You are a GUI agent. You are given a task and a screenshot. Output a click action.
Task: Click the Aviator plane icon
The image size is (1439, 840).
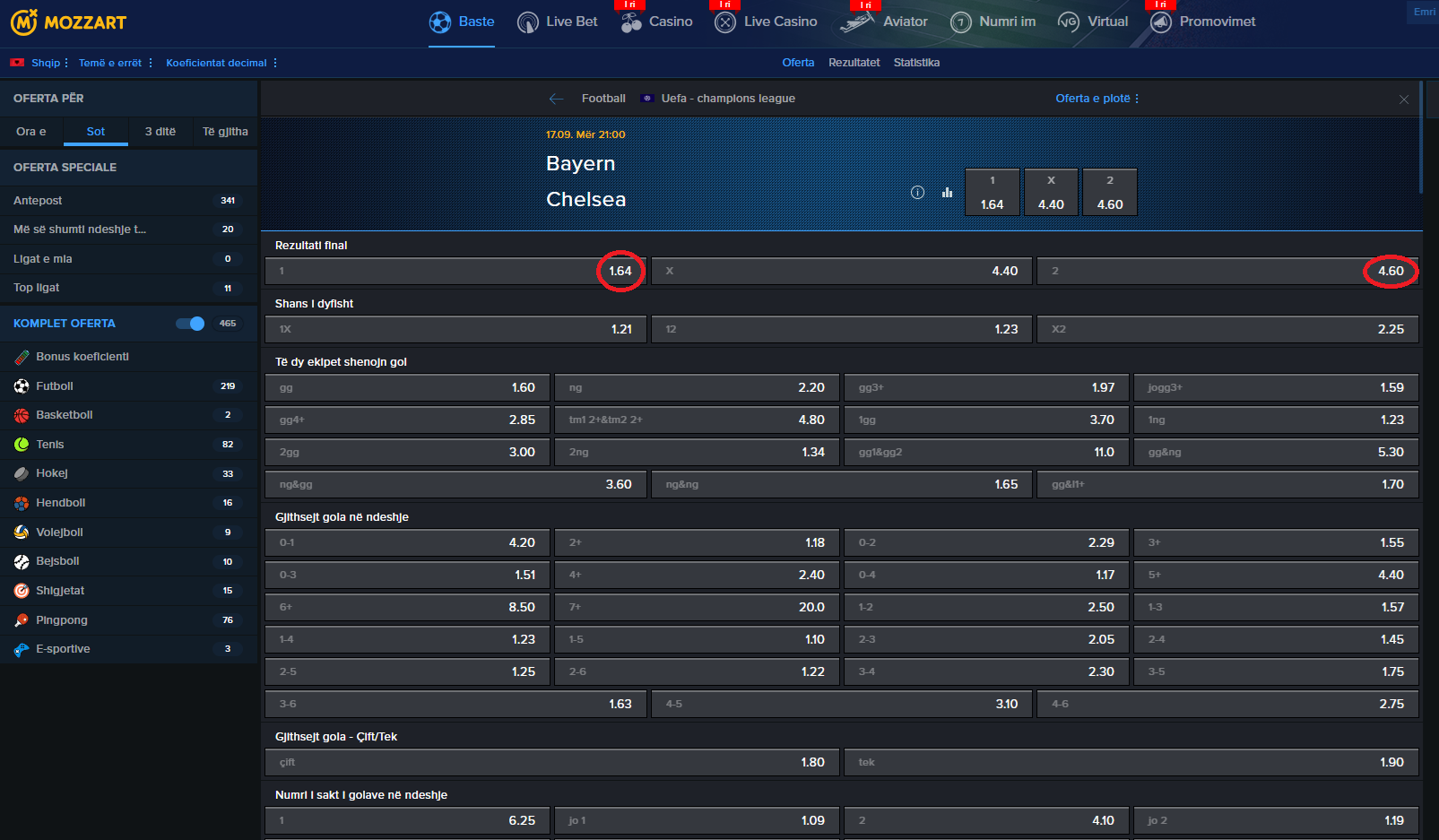[857, 22]
